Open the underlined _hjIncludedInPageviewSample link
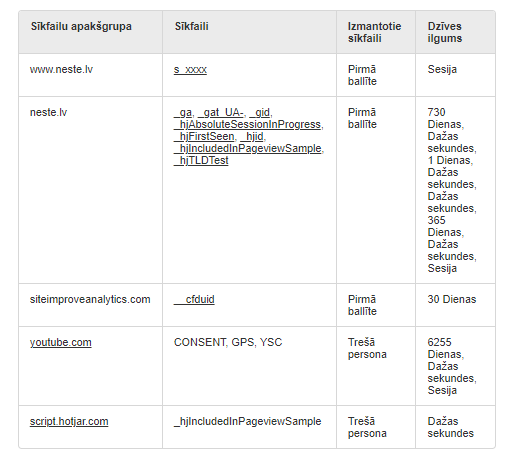515x467 pixels. [248, 149]
